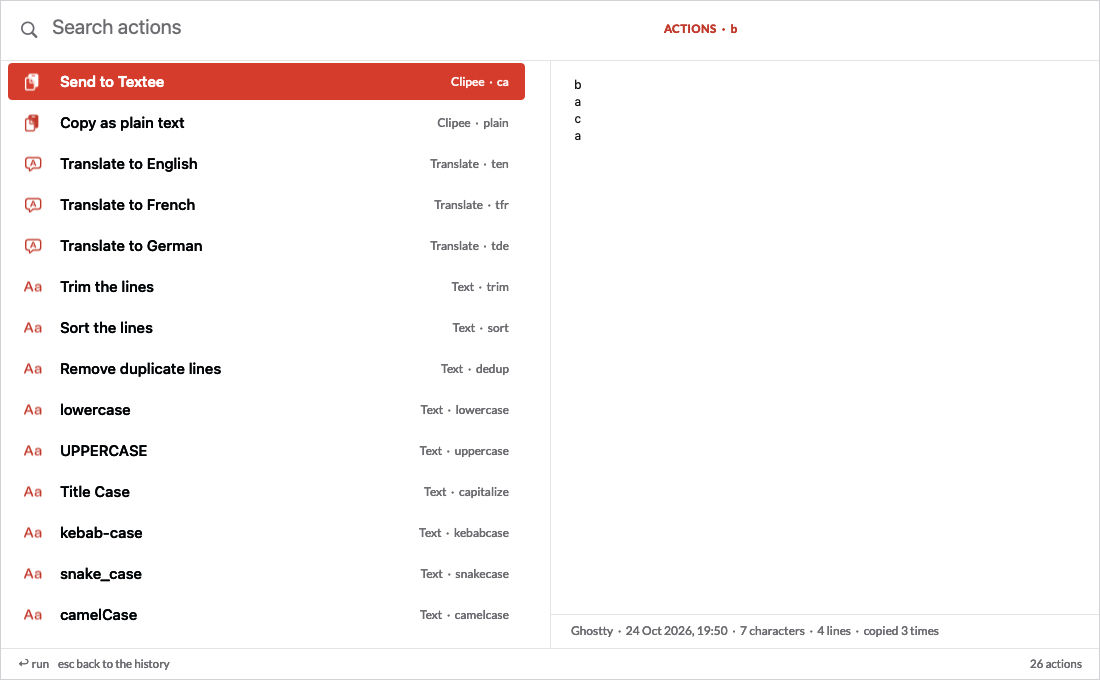1100x680 pixels.
Task: Click the 'Clipee · ca' shortcut label
Action: click(x=480, y=82)
